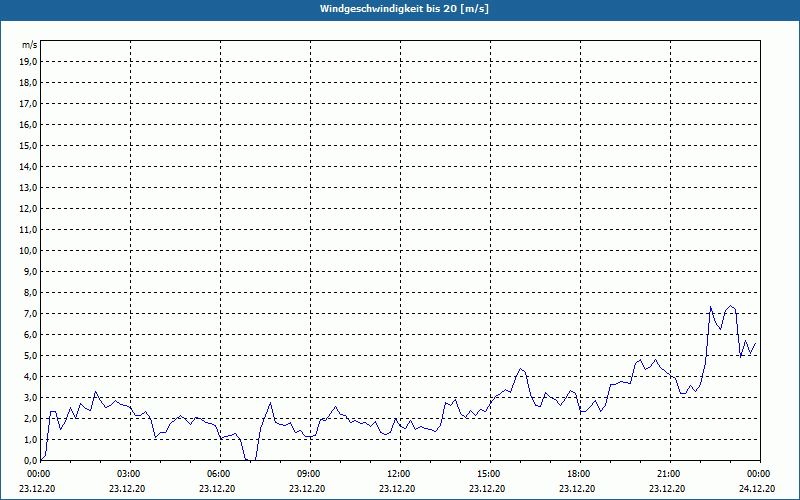Viewport: 800px width, 500px height.
Task: Select the 19,0 y-axis tick label
Action: tap(28, 61)
